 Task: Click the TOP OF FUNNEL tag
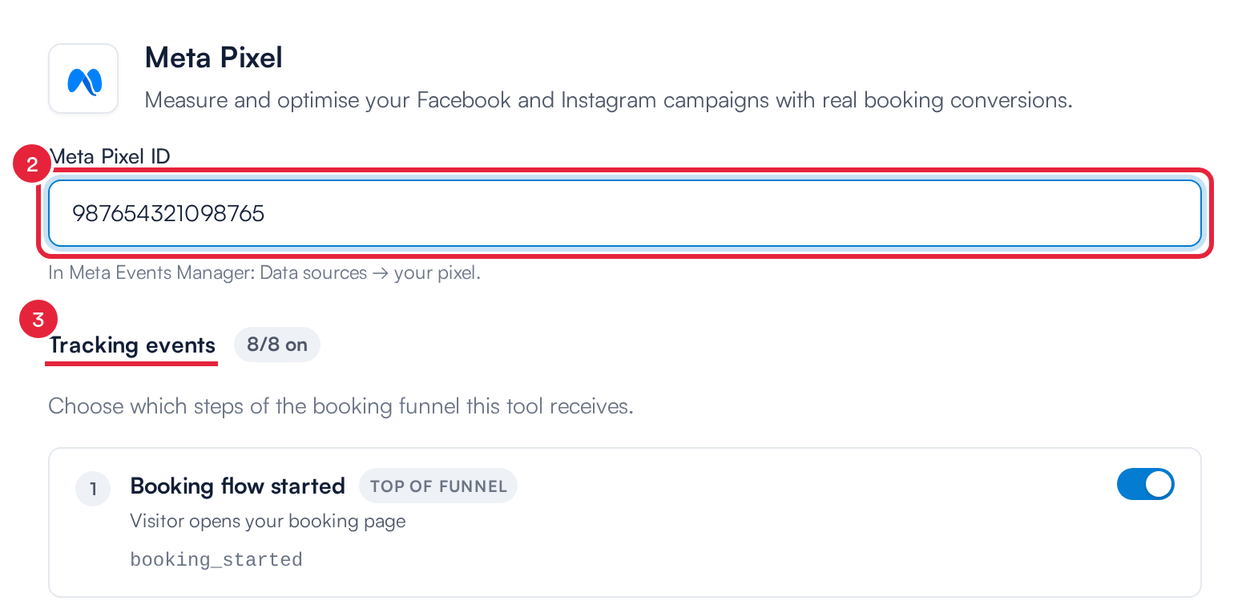[x=438, y=486]
